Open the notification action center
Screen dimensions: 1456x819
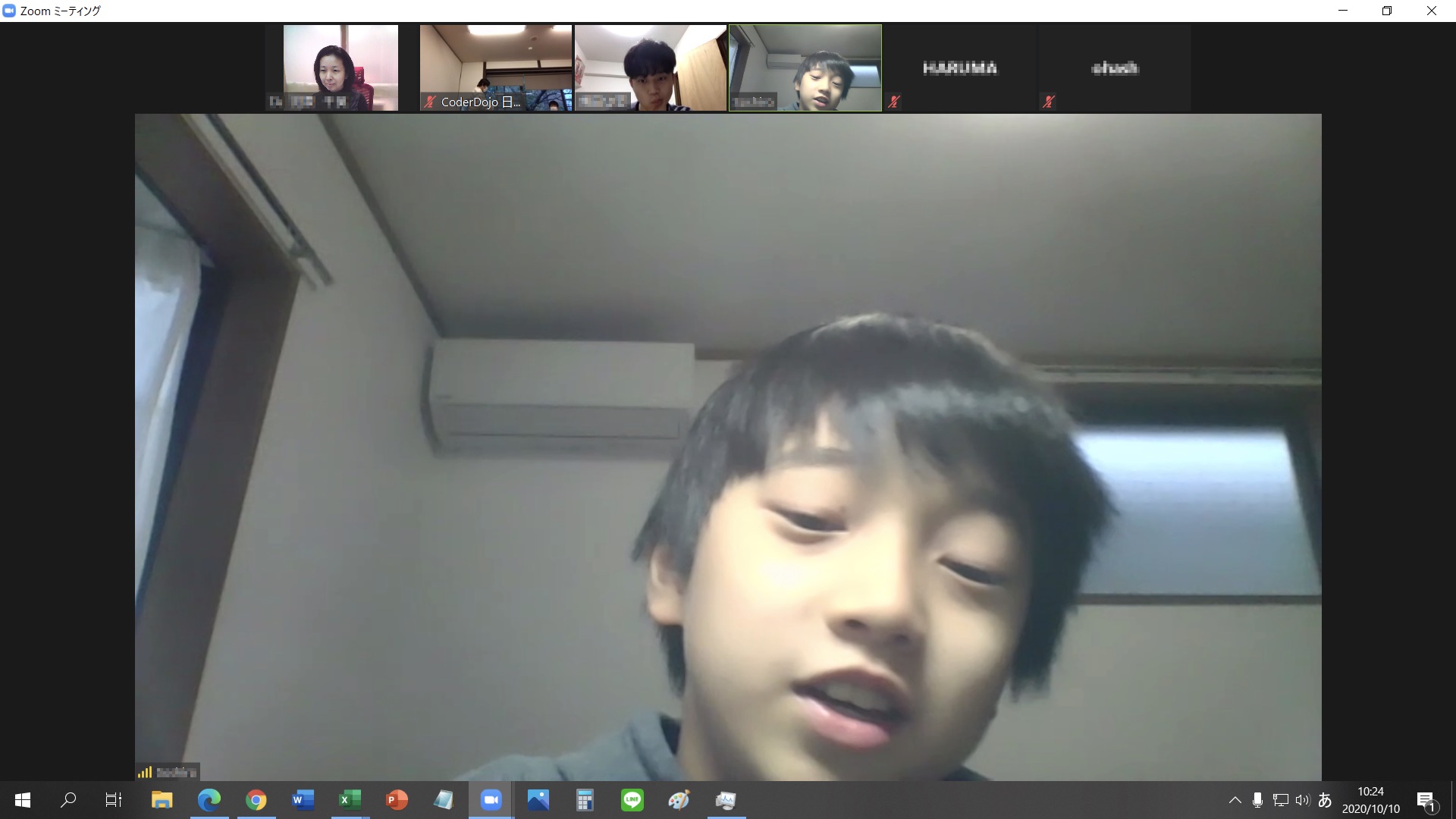click(x=1426, y=800)
